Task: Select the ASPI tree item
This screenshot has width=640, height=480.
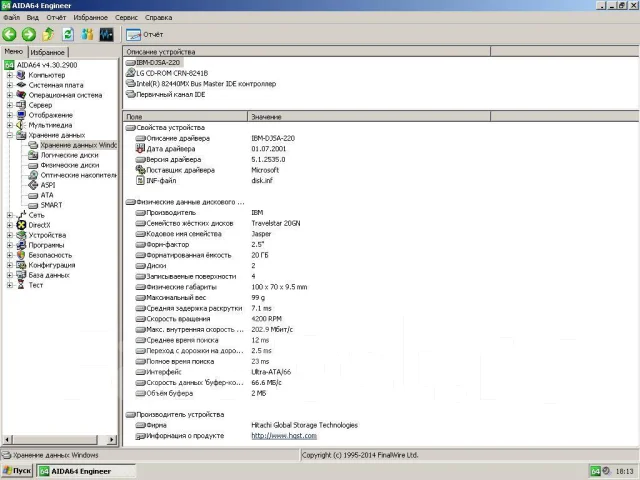Action: click(x=48, y=185)
